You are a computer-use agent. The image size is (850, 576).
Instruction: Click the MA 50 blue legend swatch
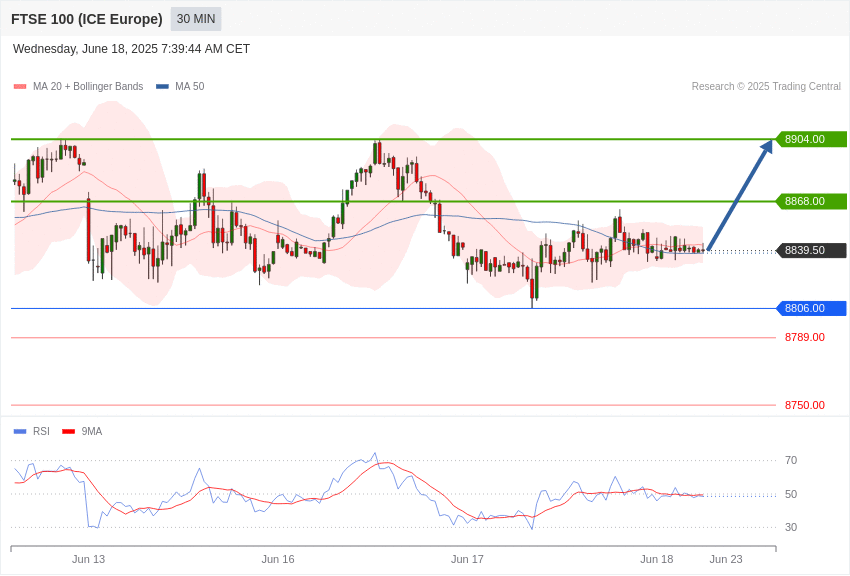click(162, 87)
